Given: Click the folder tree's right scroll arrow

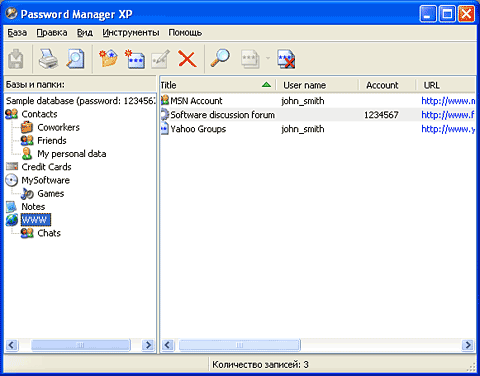Looking at the screenshot, I should point(148,345).
